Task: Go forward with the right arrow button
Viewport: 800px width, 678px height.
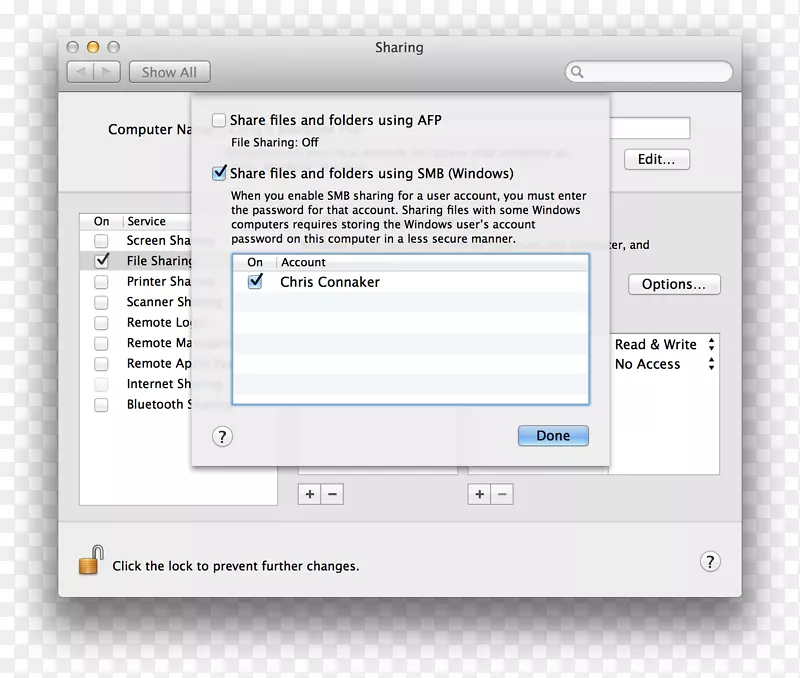Action: click(x=108, y=72)
